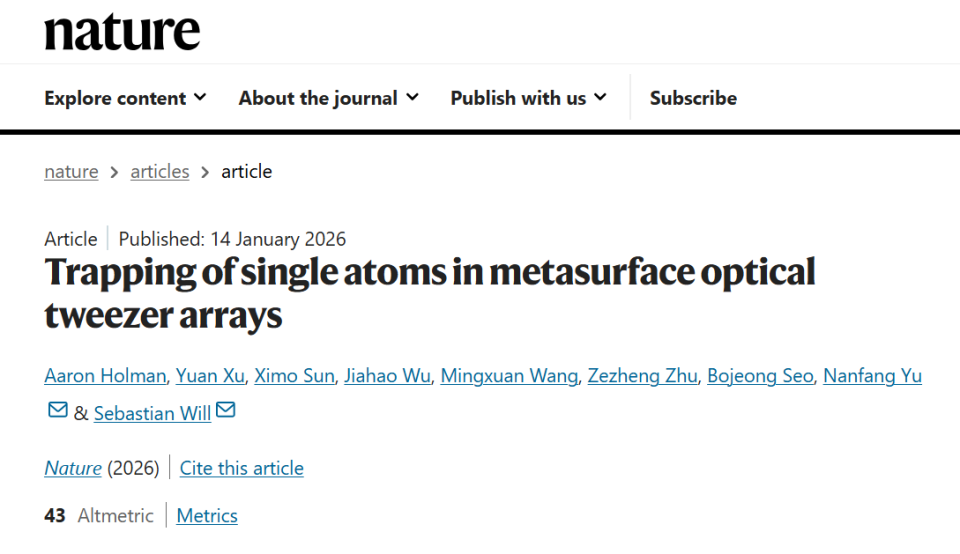Go to the nature breadcrumb link
The width and height of the screenshot is (960, 554).
coord(71,171)
